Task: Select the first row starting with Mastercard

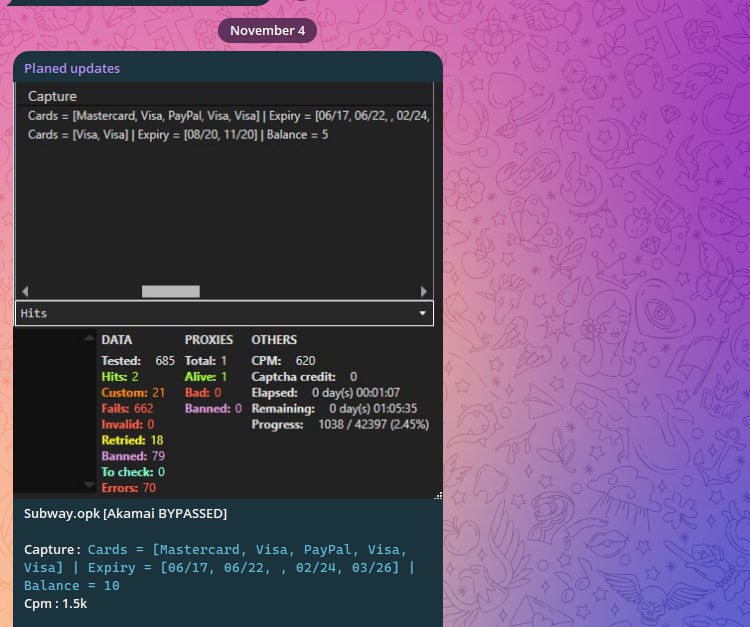Action: tap(228, 116)
